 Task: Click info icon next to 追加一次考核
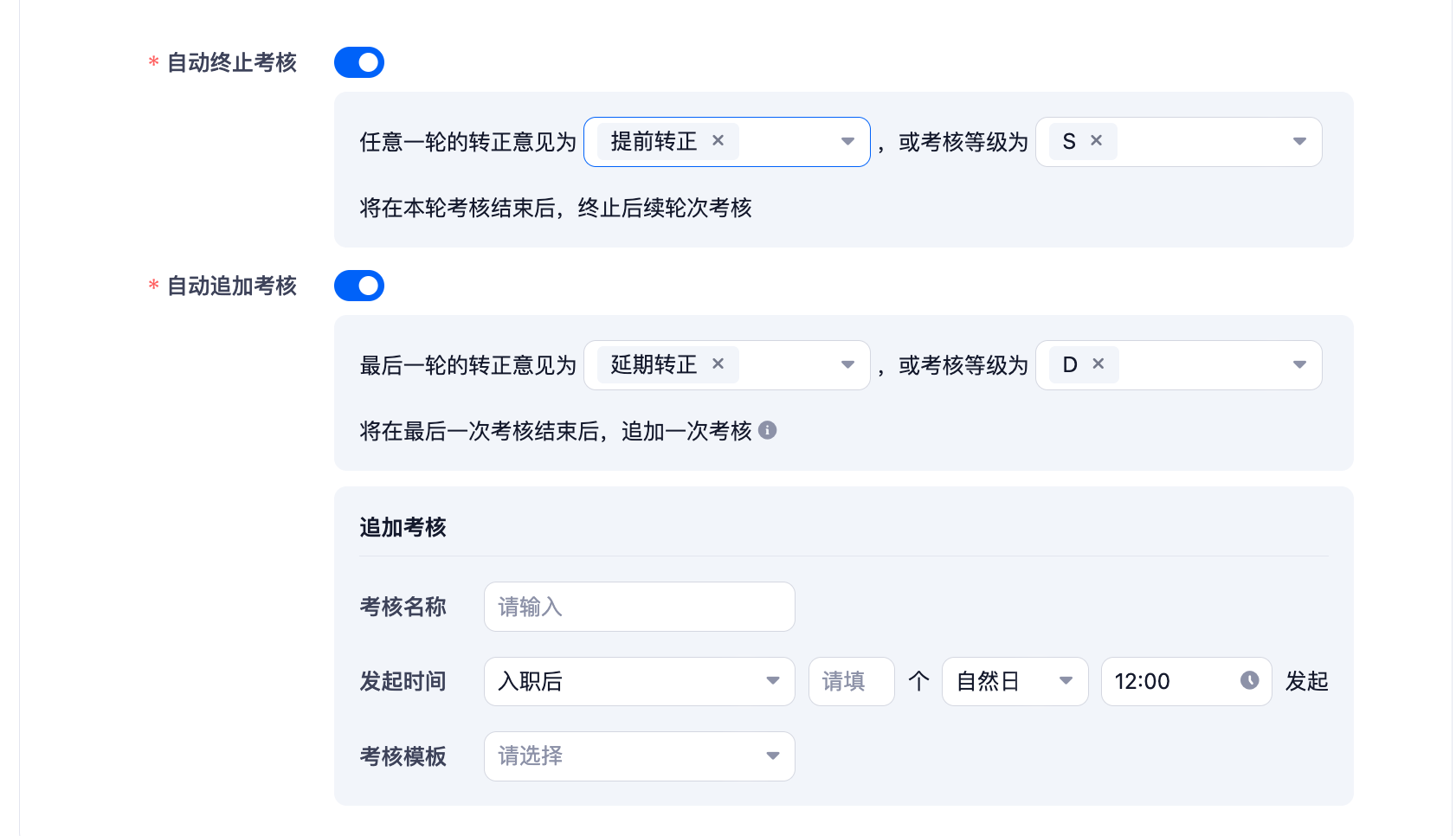pyautogui.click(x=768, y=430)
